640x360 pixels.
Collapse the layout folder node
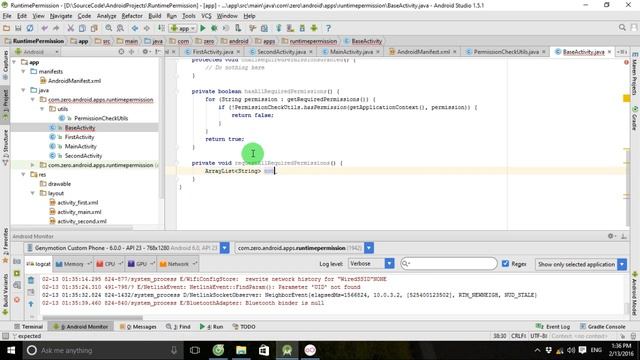pyautogui.click(x=33, y=193)
